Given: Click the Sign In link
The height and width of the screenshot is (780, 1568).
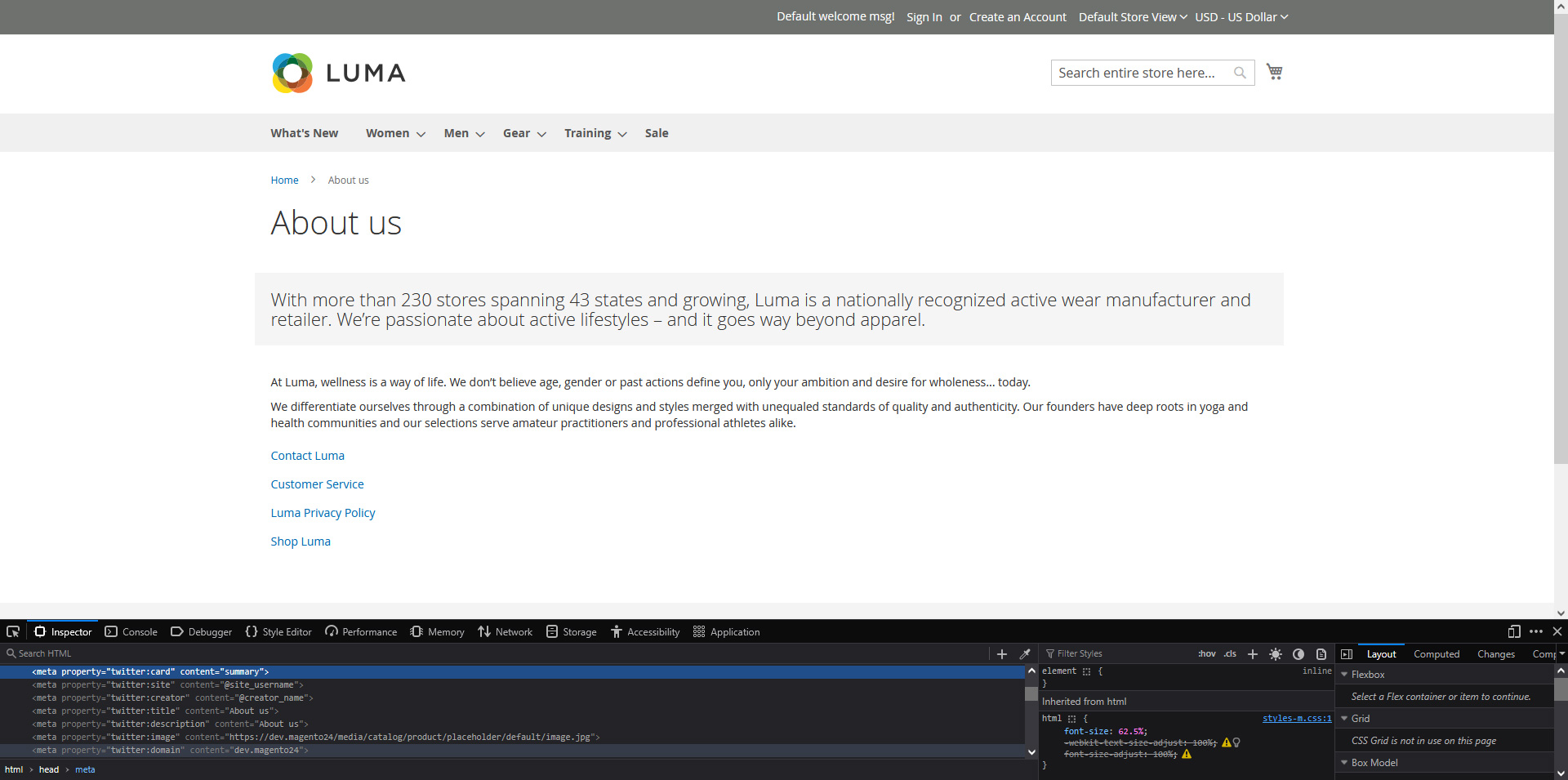Looking at the screenshot, I should click(x=924, y=17).
